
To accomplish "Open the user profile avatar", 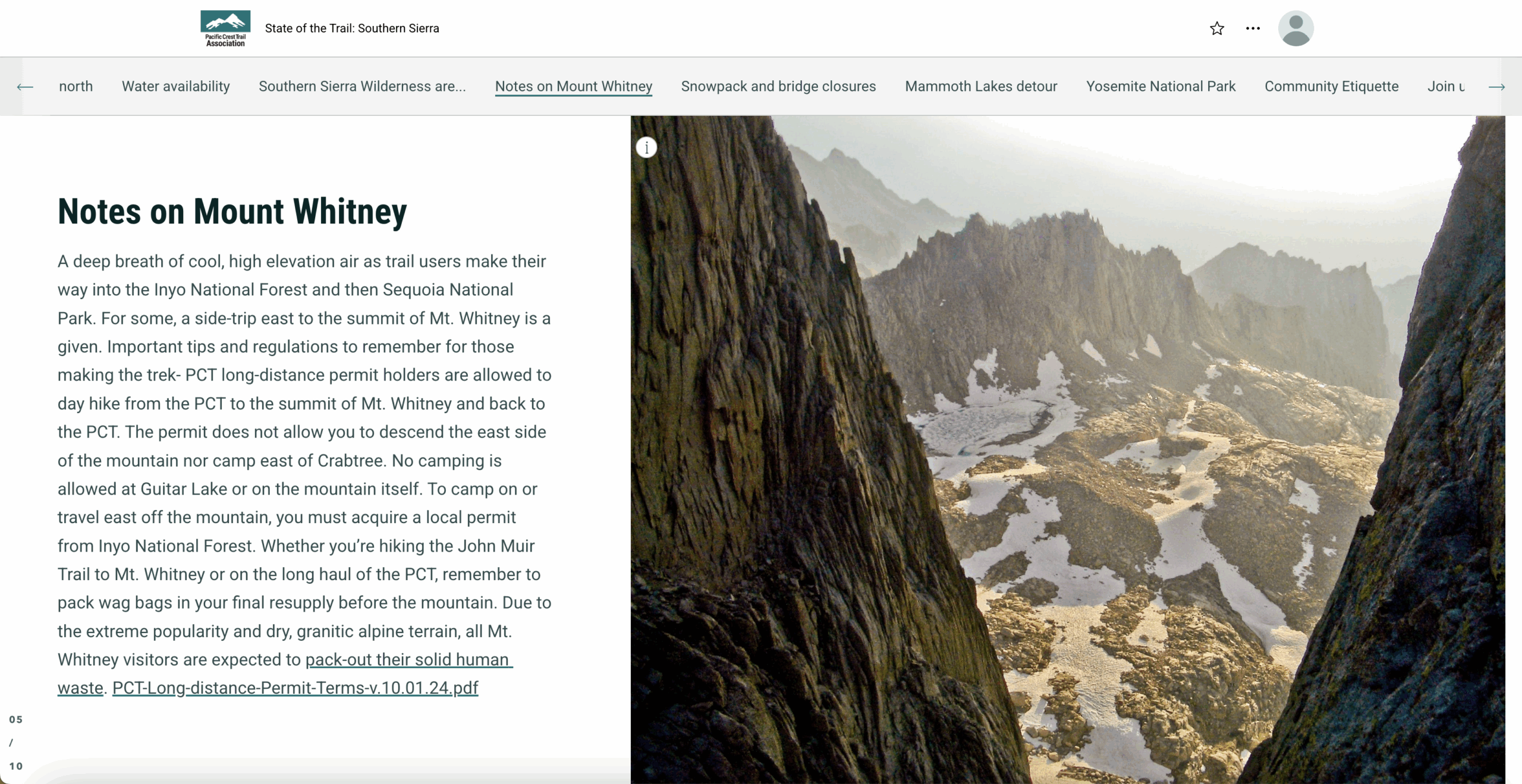I will [1295, 29].
